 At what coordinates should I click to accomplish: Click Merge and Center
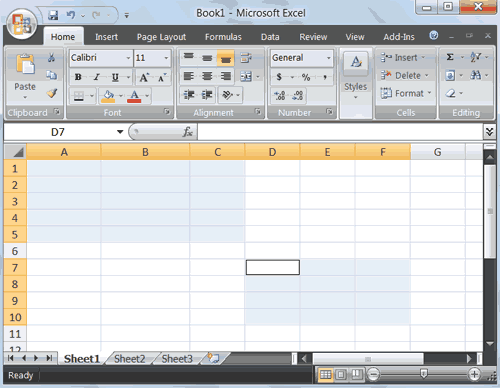(x=246, y=77)
